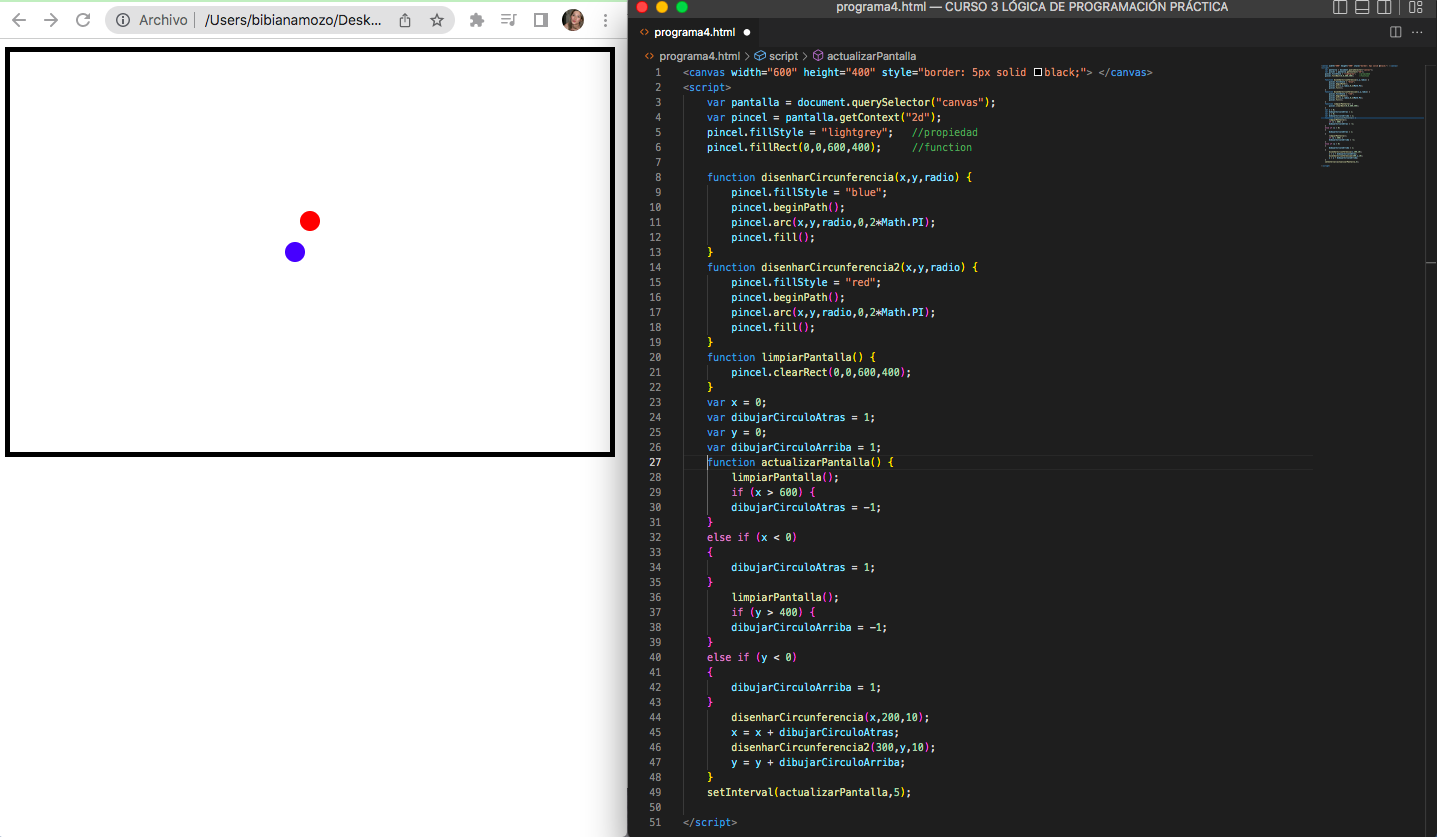Viewport: 1437px width, 837px height.
Task: Toggle VS Code secondary side bar
Action: 1385,7
